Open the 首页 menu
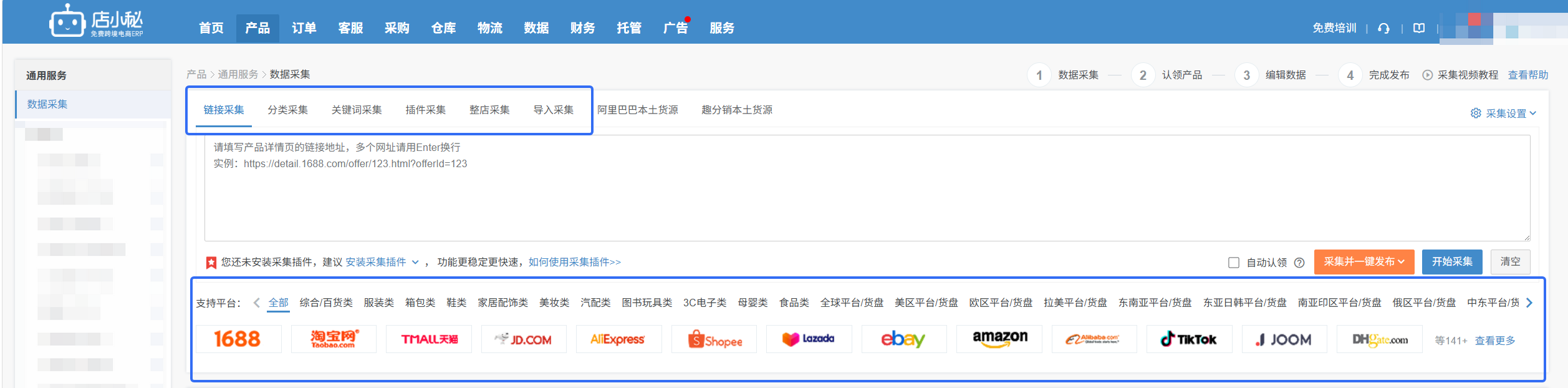 [x=211, y=28]
